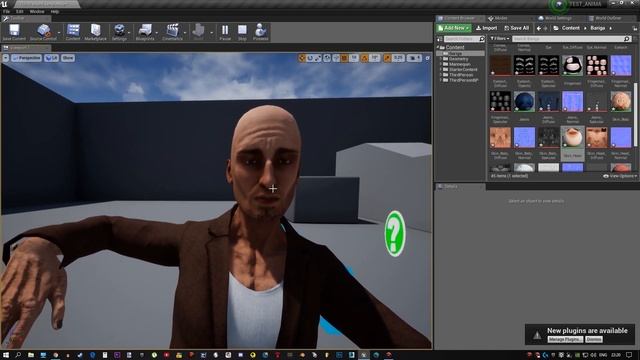Select the scale gizmo tool in viewport
The width and height of the screenshot is (640, 360).
point(318,58)
